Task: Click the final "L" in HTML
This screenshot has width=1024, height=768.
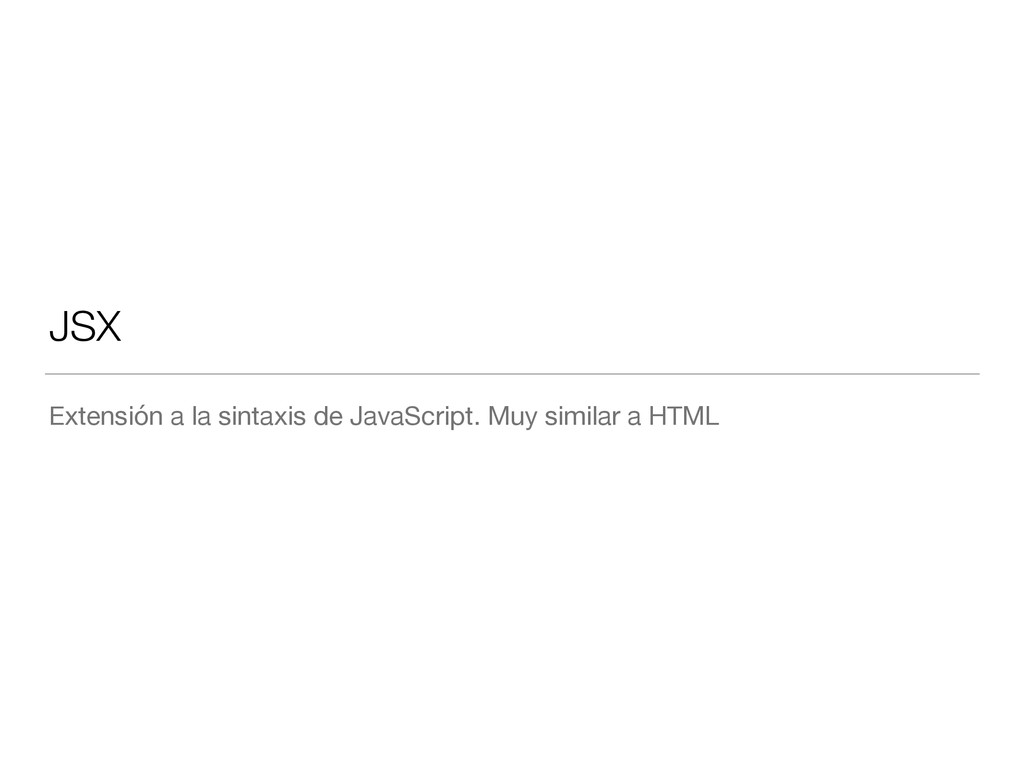Action: 712,416
